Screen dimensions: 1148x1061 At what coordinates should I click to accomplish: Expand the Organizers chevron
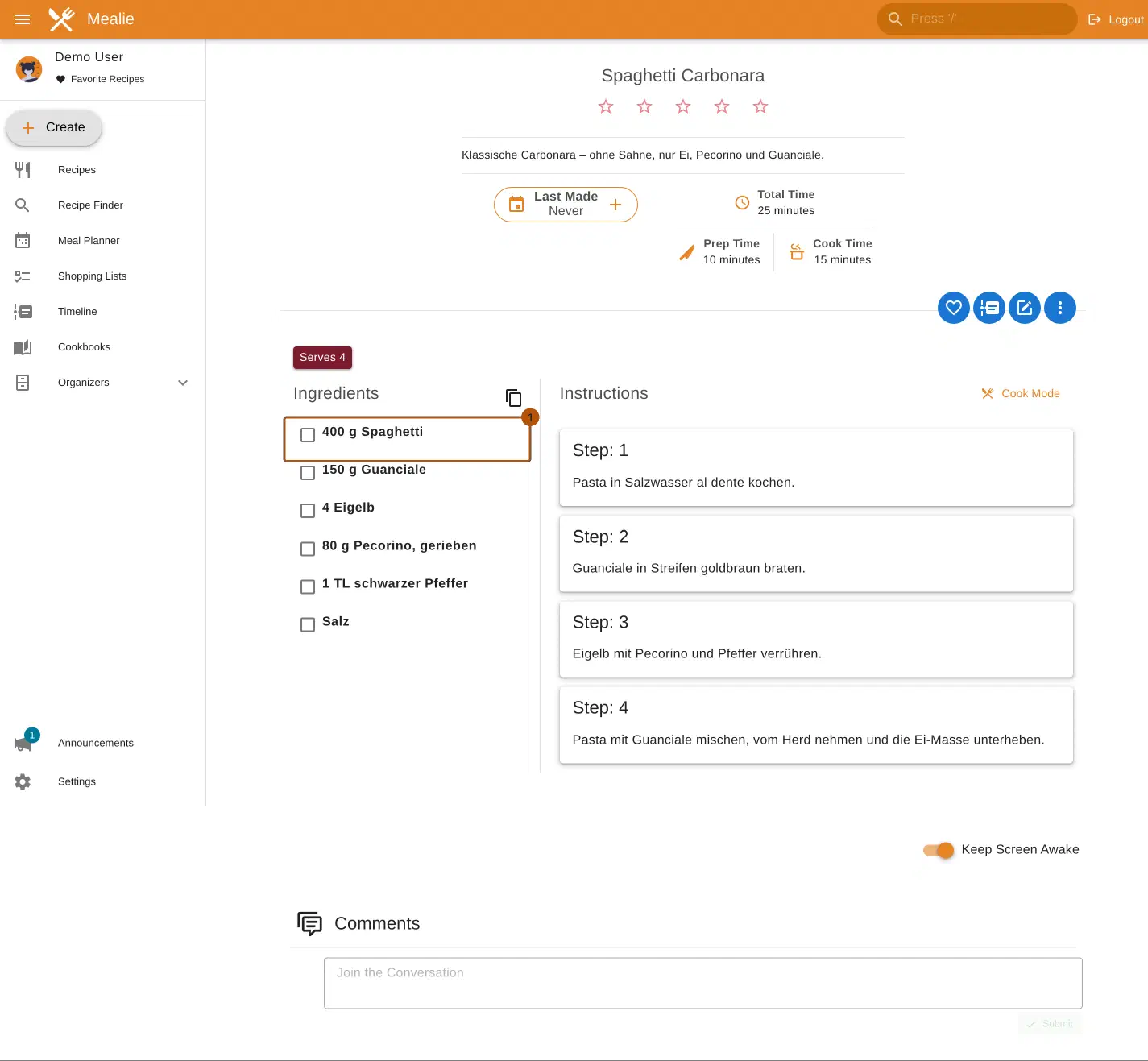183,383
